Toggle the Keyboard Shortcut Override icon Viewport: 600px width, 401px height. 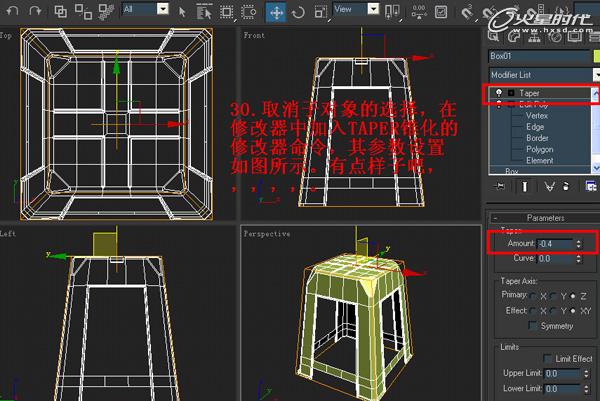coord(441,12)
